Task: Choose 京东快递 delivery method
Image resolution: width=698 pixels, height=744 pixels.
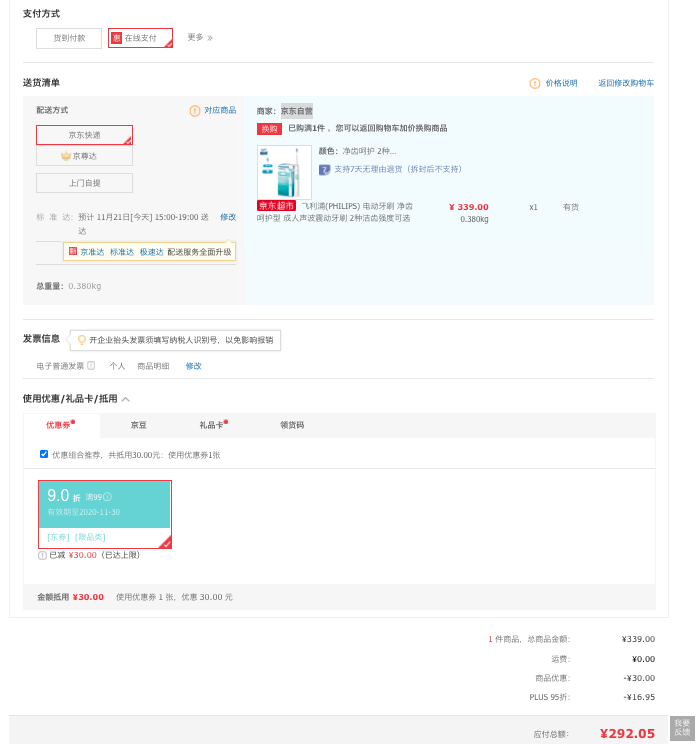Action: tap(84, 135)
